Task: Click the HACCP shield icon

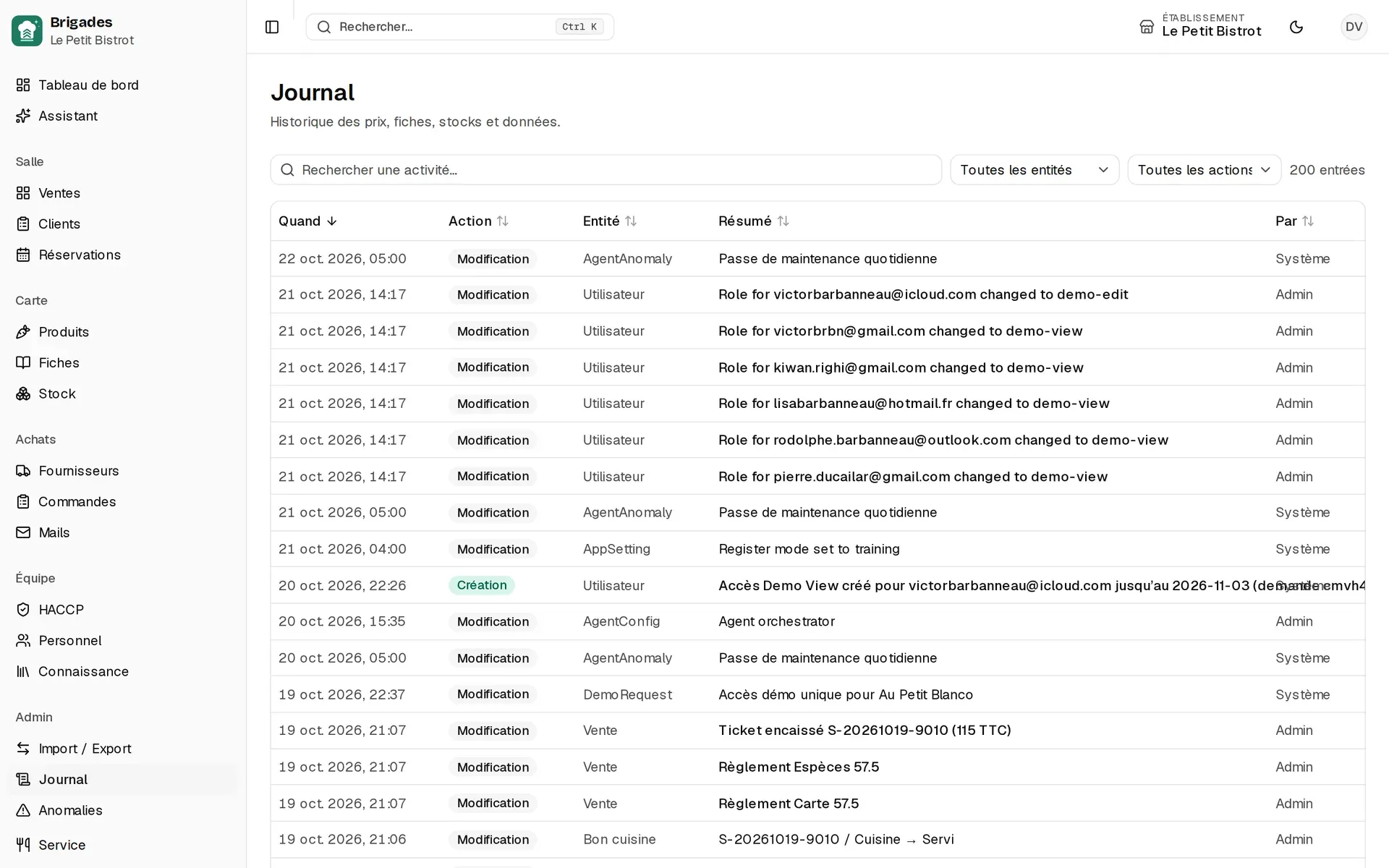Action: click(23, 610)
